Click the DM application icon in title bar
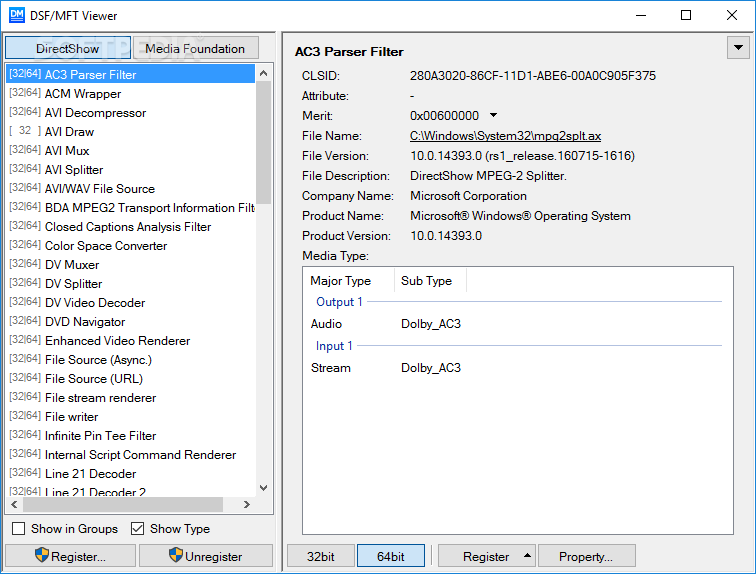This screenshot has height=574, width=756. coord(16,15)
